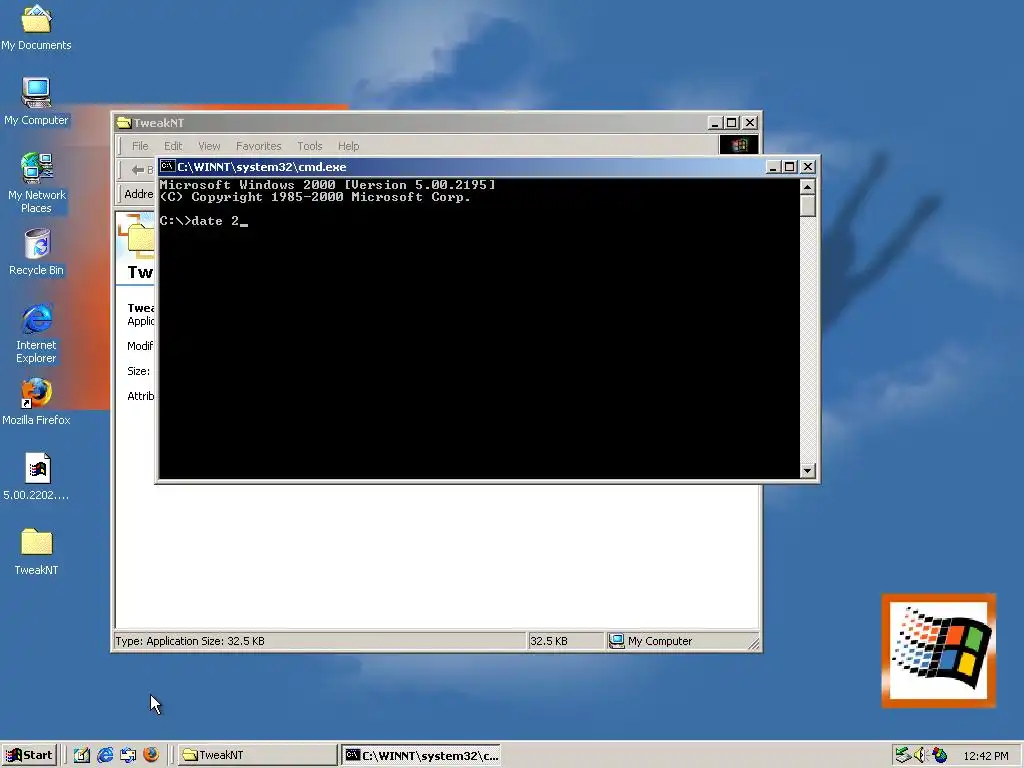The image size is (1024, 768).
Task: Select the My Computer desktop icon
Action: click(36, 101)
